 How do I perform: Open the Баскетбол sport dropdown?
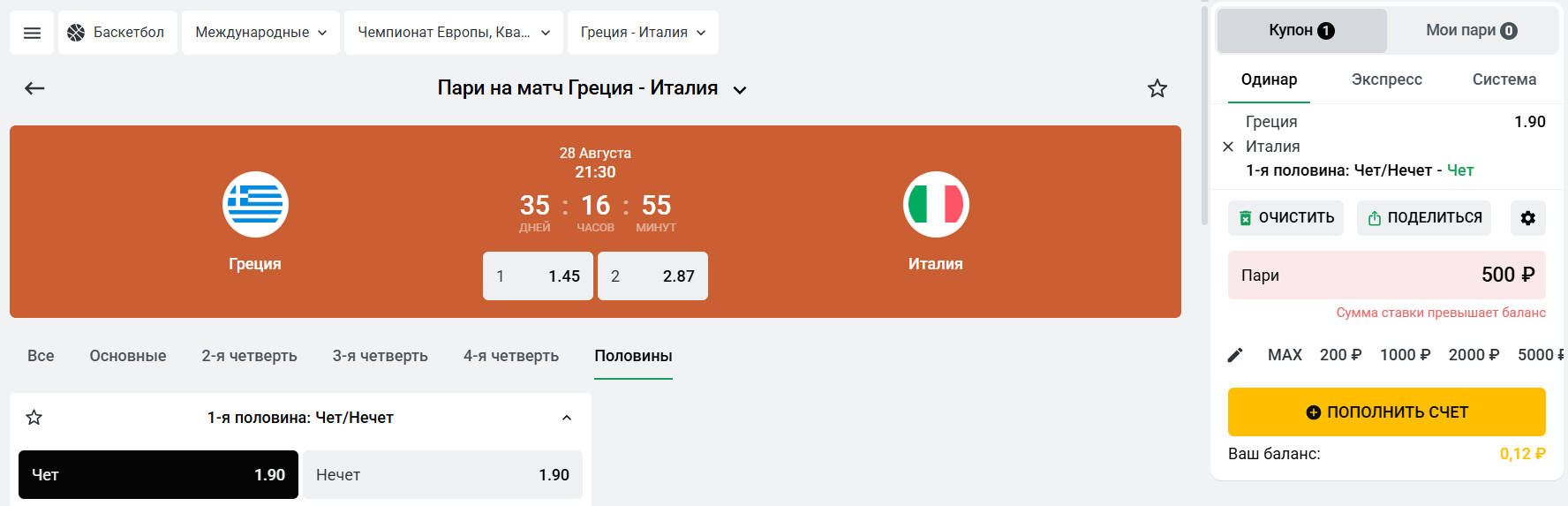coord(117,33)
